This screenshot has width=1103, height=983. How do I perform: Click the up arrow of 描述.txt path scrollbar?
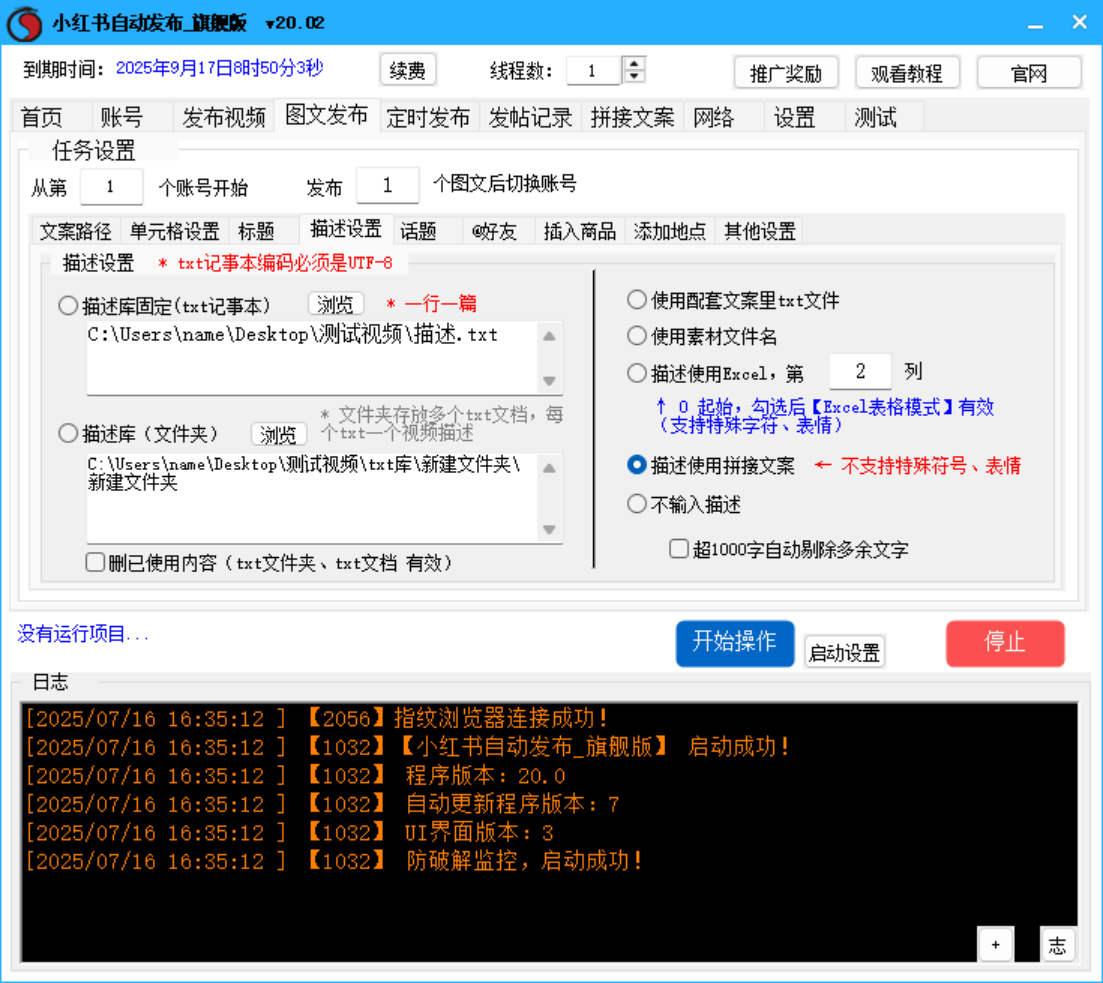click(549, 336)
